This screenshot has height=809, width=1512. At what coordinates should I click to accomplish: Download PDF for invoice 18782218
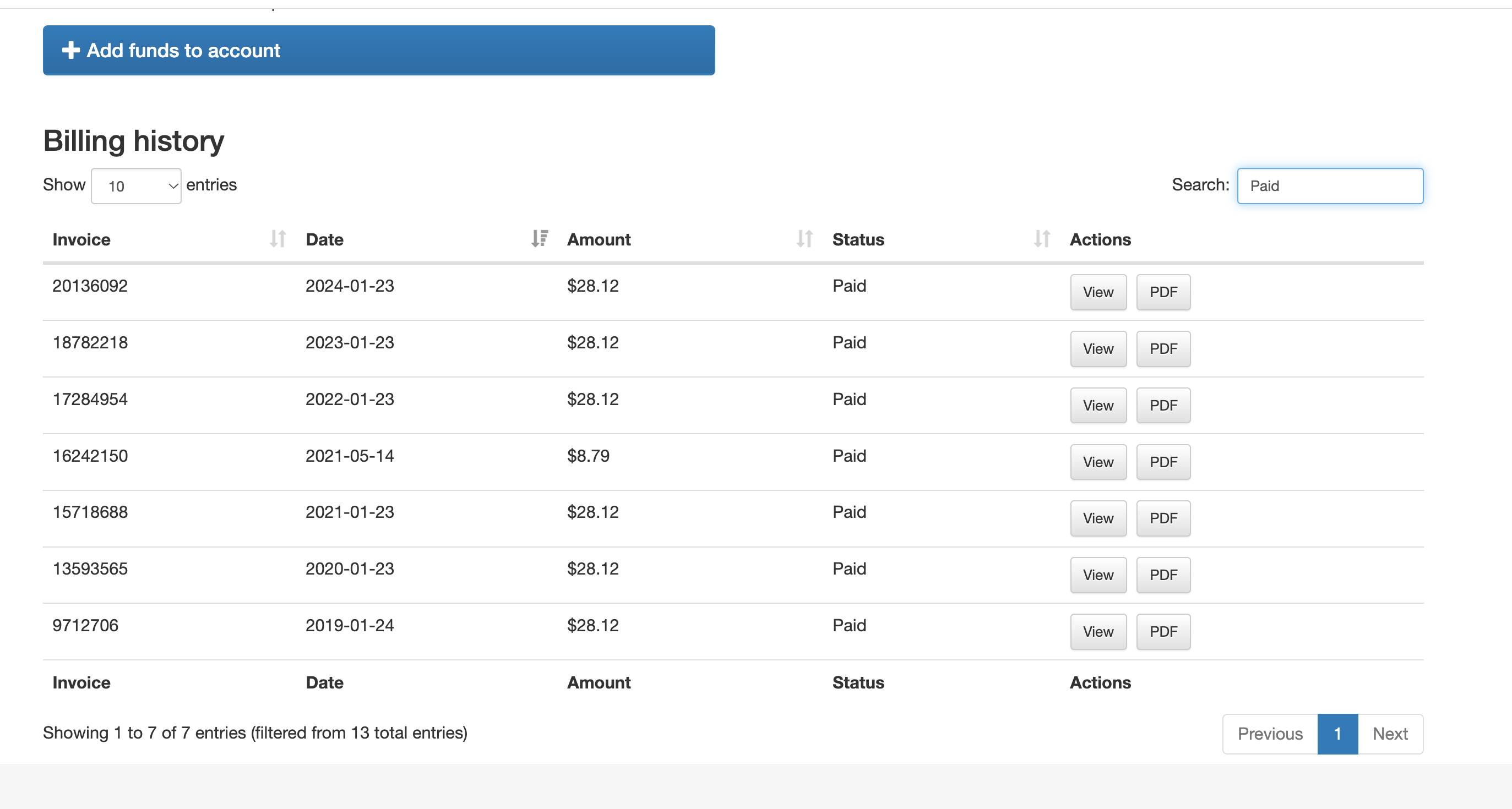click(x=1163, y=349)
